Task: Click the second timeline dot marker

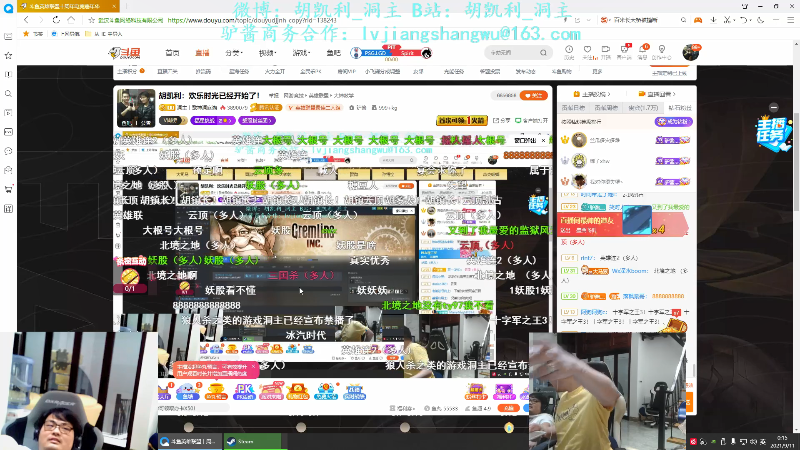Action: 301,427
